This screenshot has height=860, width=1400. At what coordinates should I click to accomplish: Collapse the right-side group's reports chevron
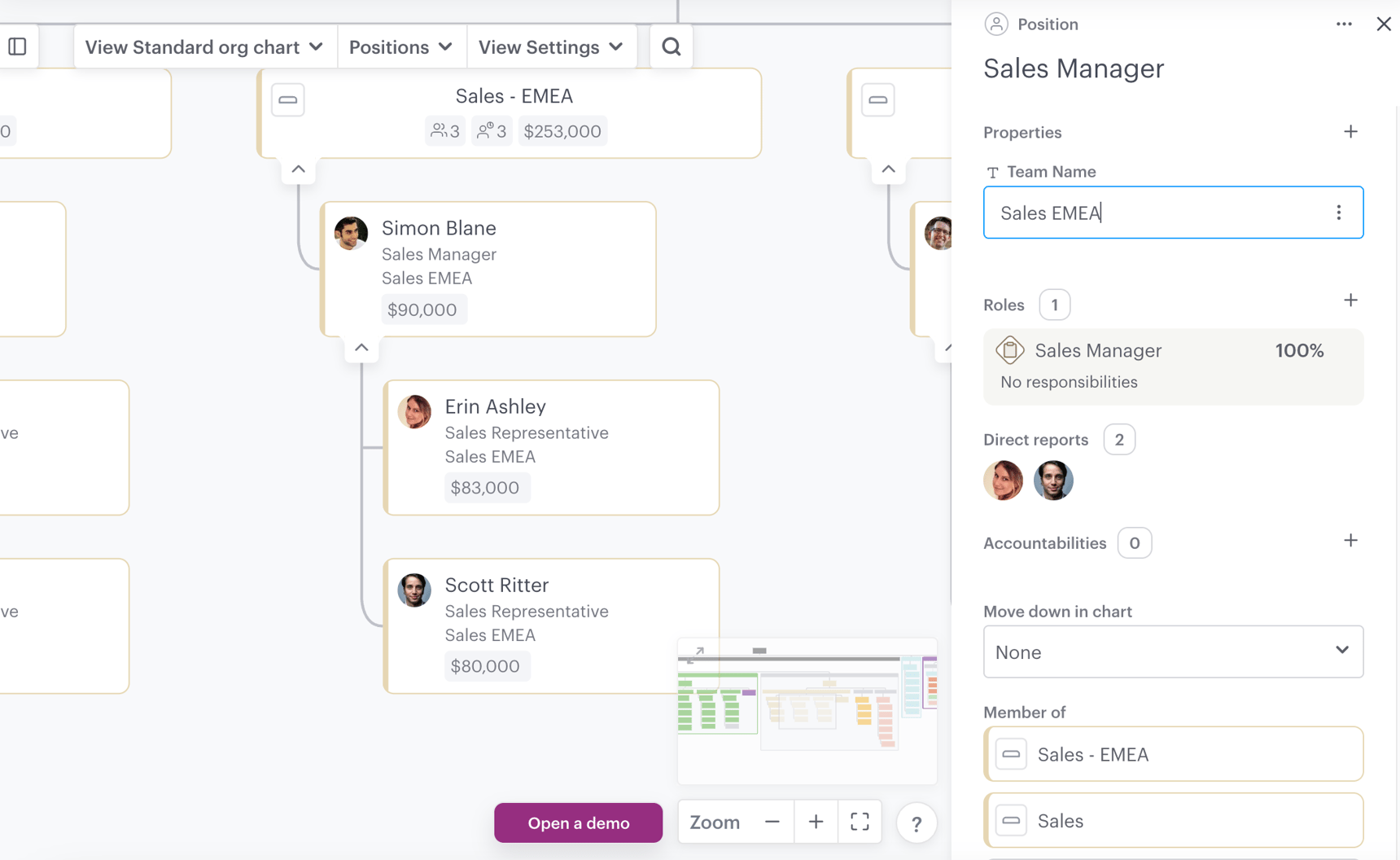pyautogui.click(x=888, y=169)
